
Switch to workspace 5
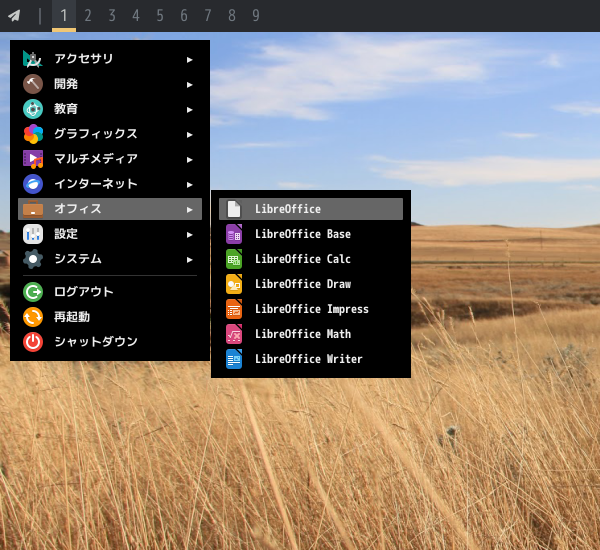point(160,16)
